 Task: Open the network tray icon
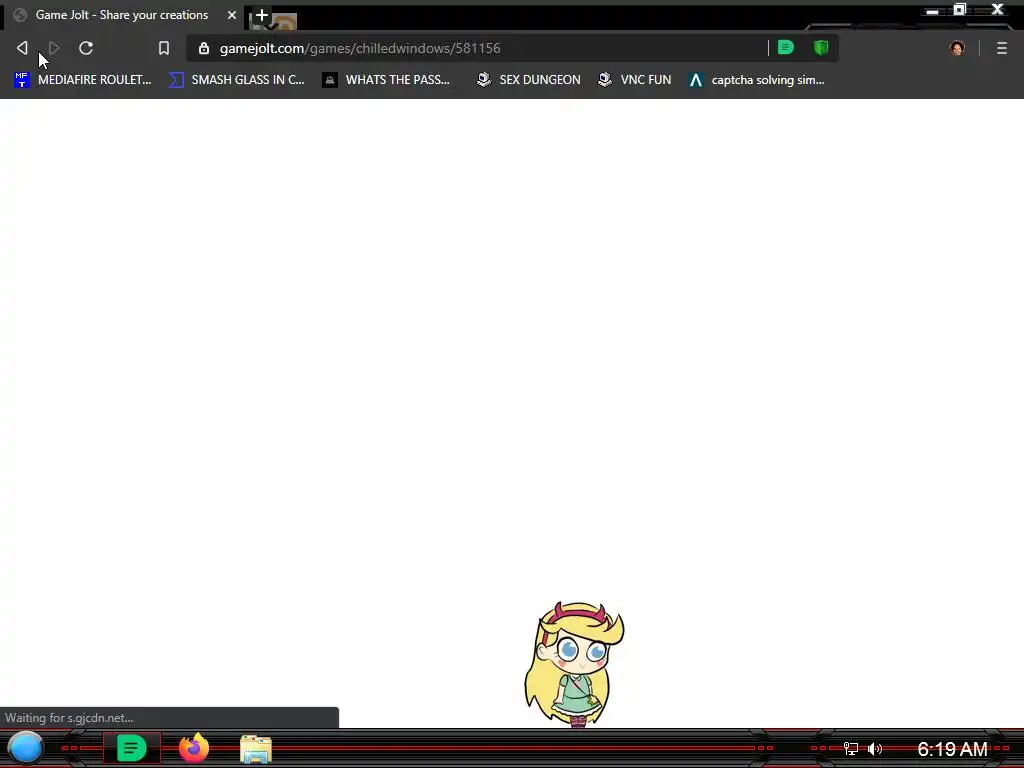point(851,748)
